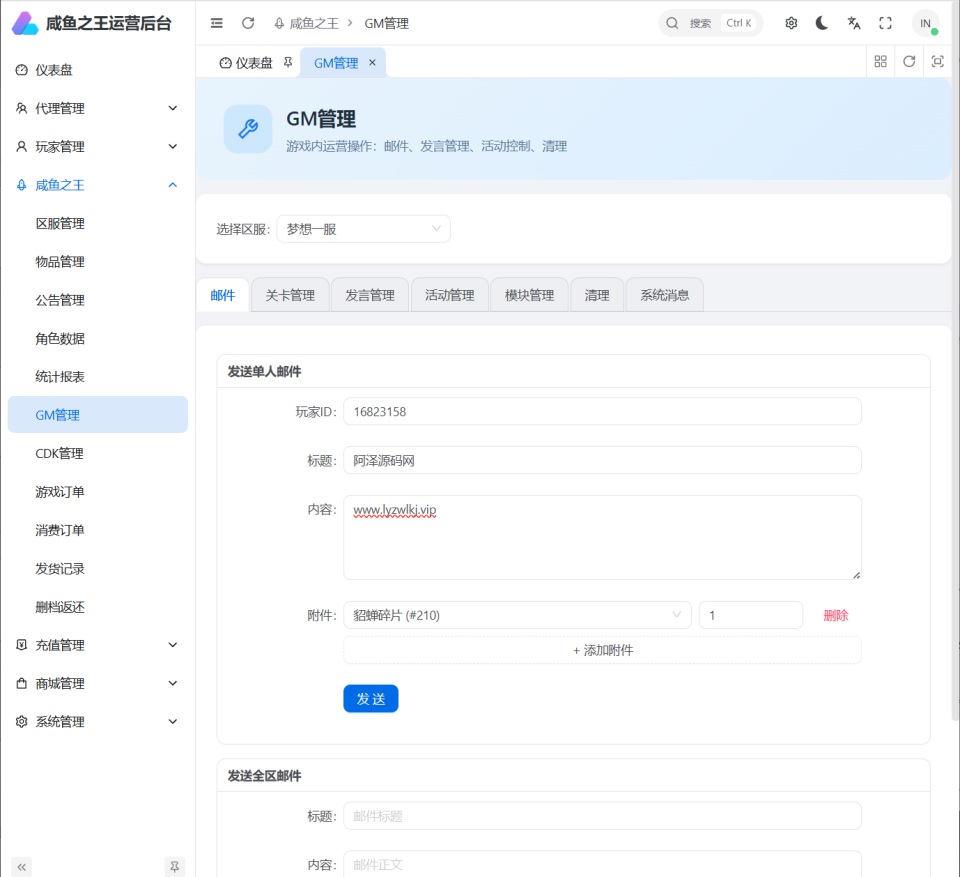Viewport: 960px width, 877px height.
Task: Switch to 邮件 tab
Action: pos(223,295)
